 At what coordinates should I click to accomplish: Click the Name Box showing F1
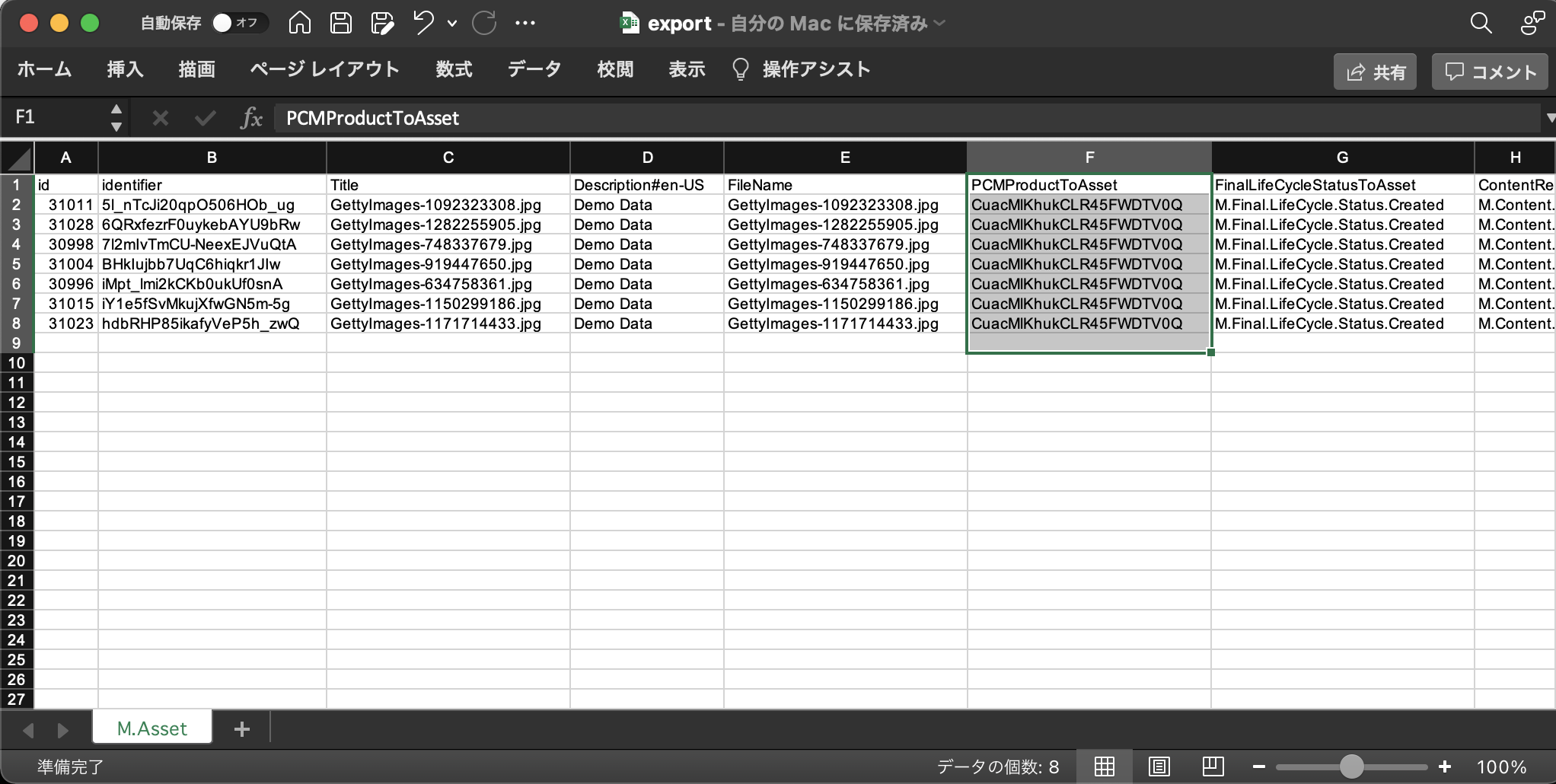point(57,117)
